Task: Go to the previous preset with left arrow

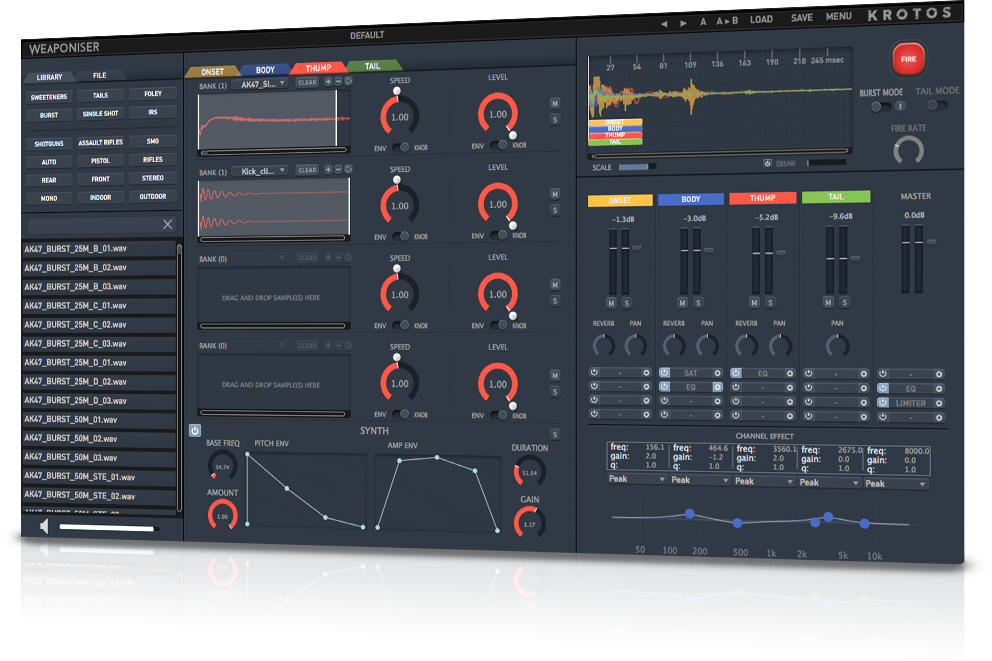Action: 664,23
